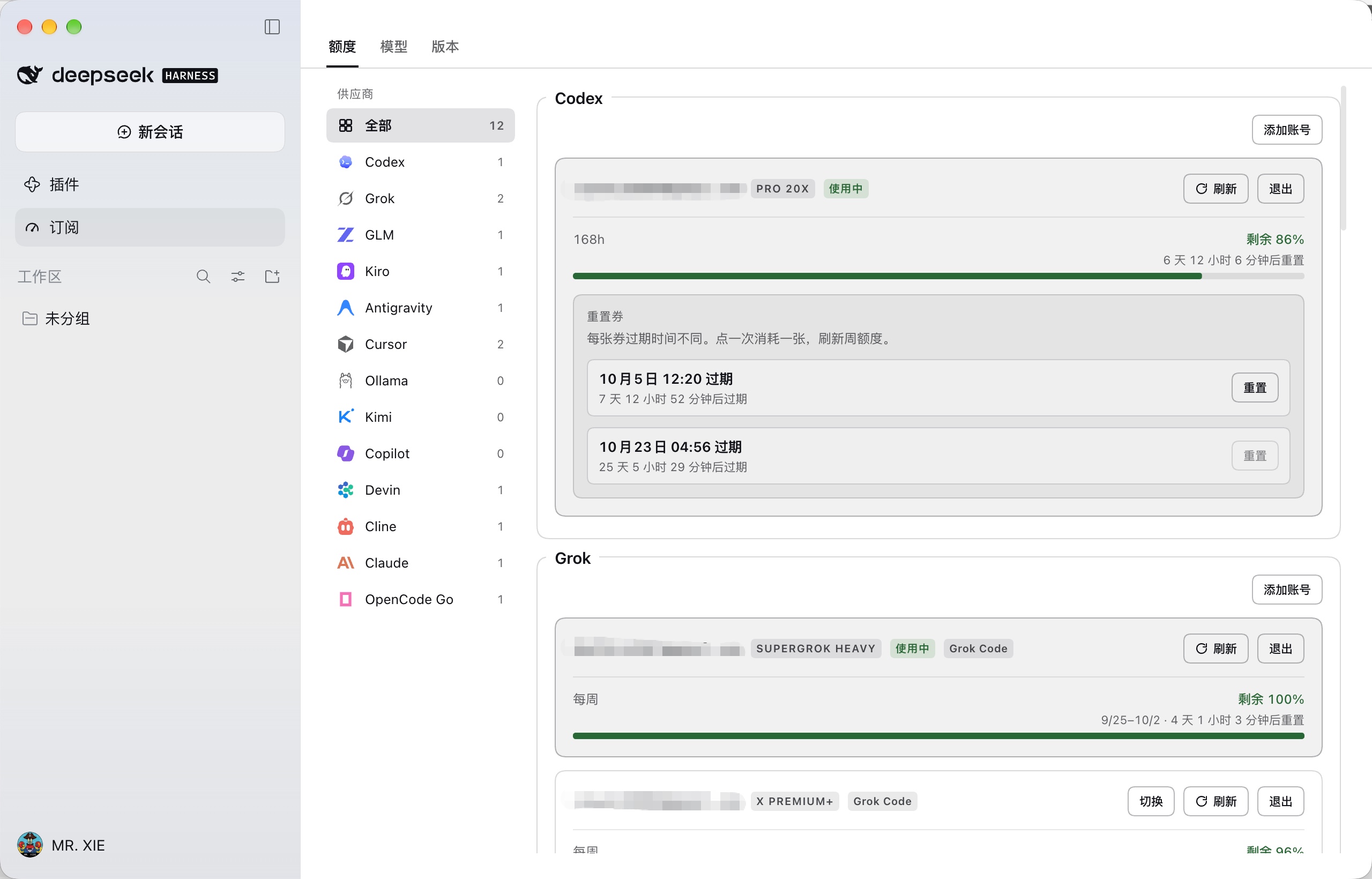This screenshot has width=1372, height=879.
Task: Select the Codex provider icon
Action: pos(345,162)
